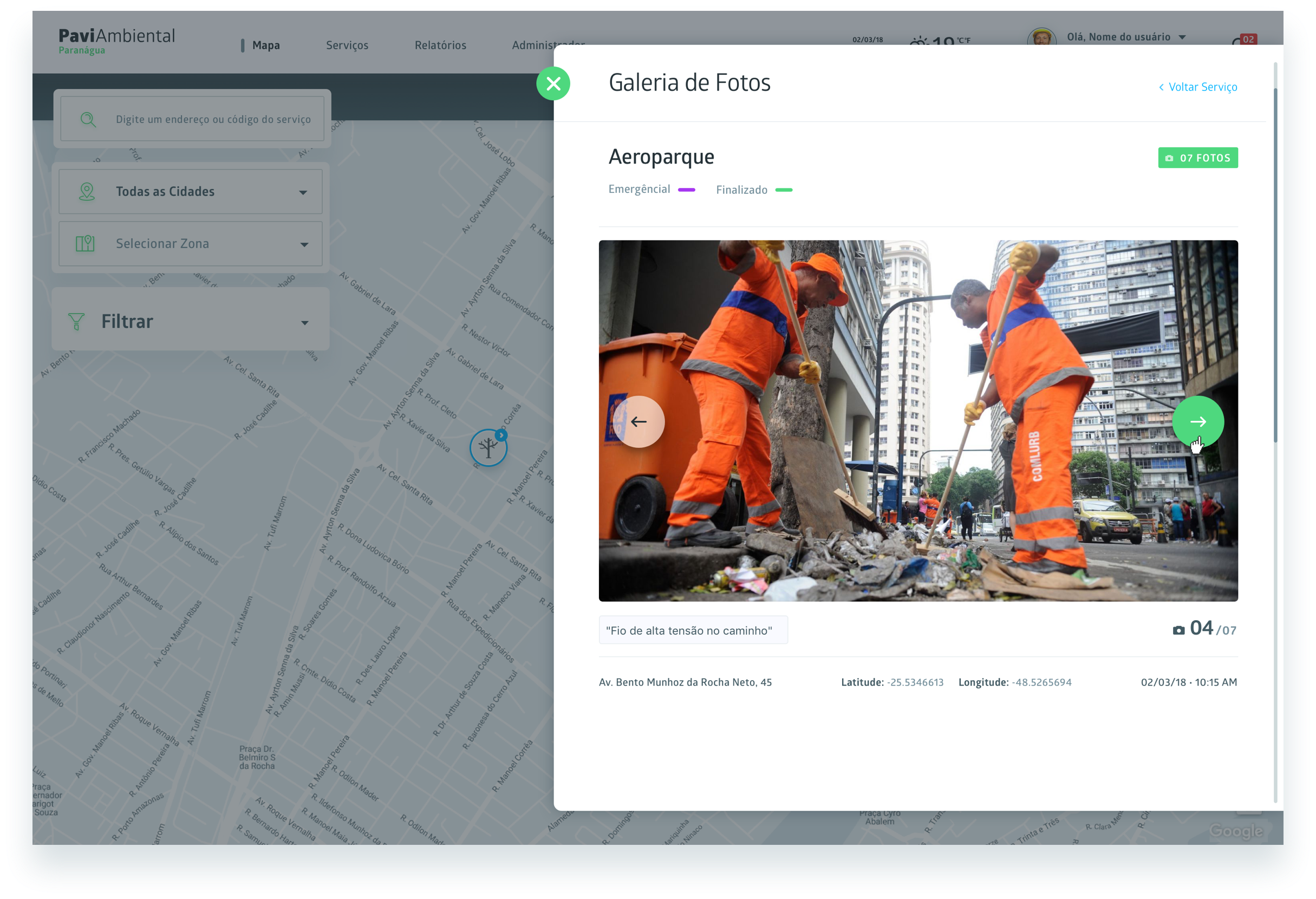Click the longitude value -48.5265694
The width and height of the screenshot is (1316, 899).
click(x=1041, y=682)
